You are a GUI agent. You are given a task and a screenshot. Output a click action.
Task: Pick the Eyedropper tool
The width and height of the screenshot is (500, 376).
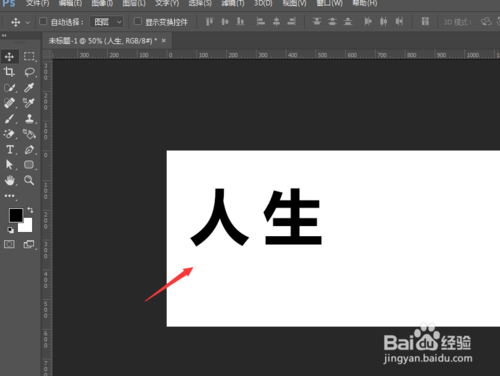point(29,87)
